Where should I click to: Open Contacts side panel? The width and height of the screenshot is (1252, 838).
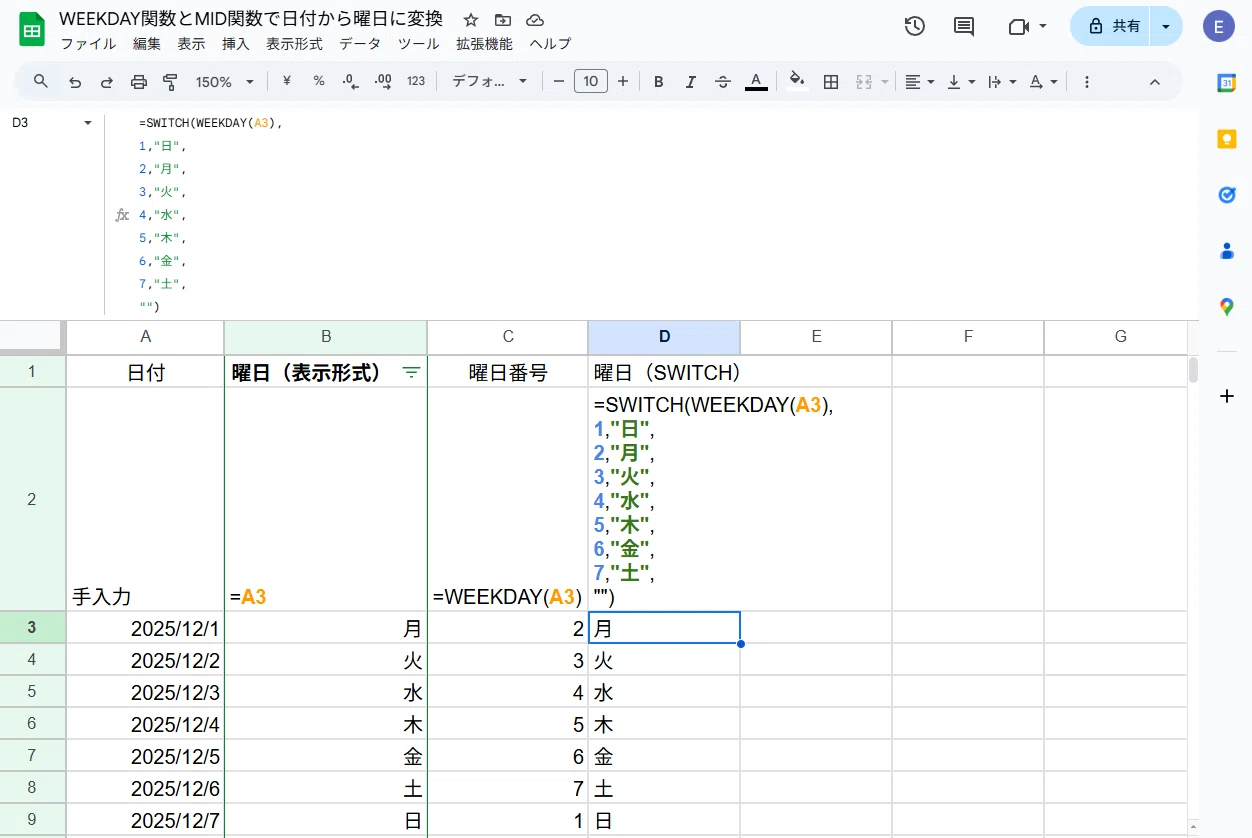[x=1227, y=251]
